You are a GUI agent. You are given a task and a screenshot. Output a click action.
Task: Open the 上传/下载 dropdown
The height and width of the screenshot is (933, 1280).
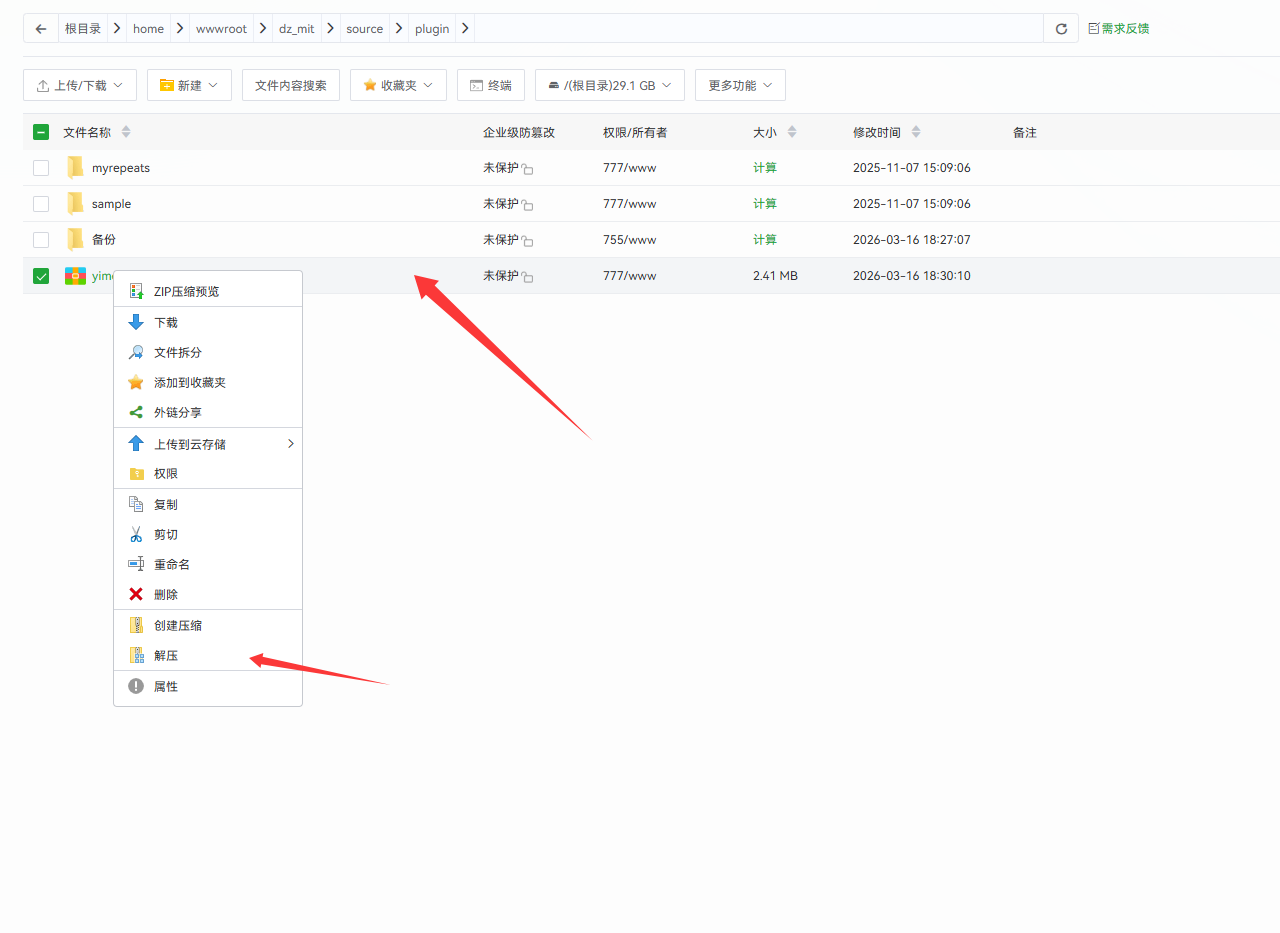point(80,86)
